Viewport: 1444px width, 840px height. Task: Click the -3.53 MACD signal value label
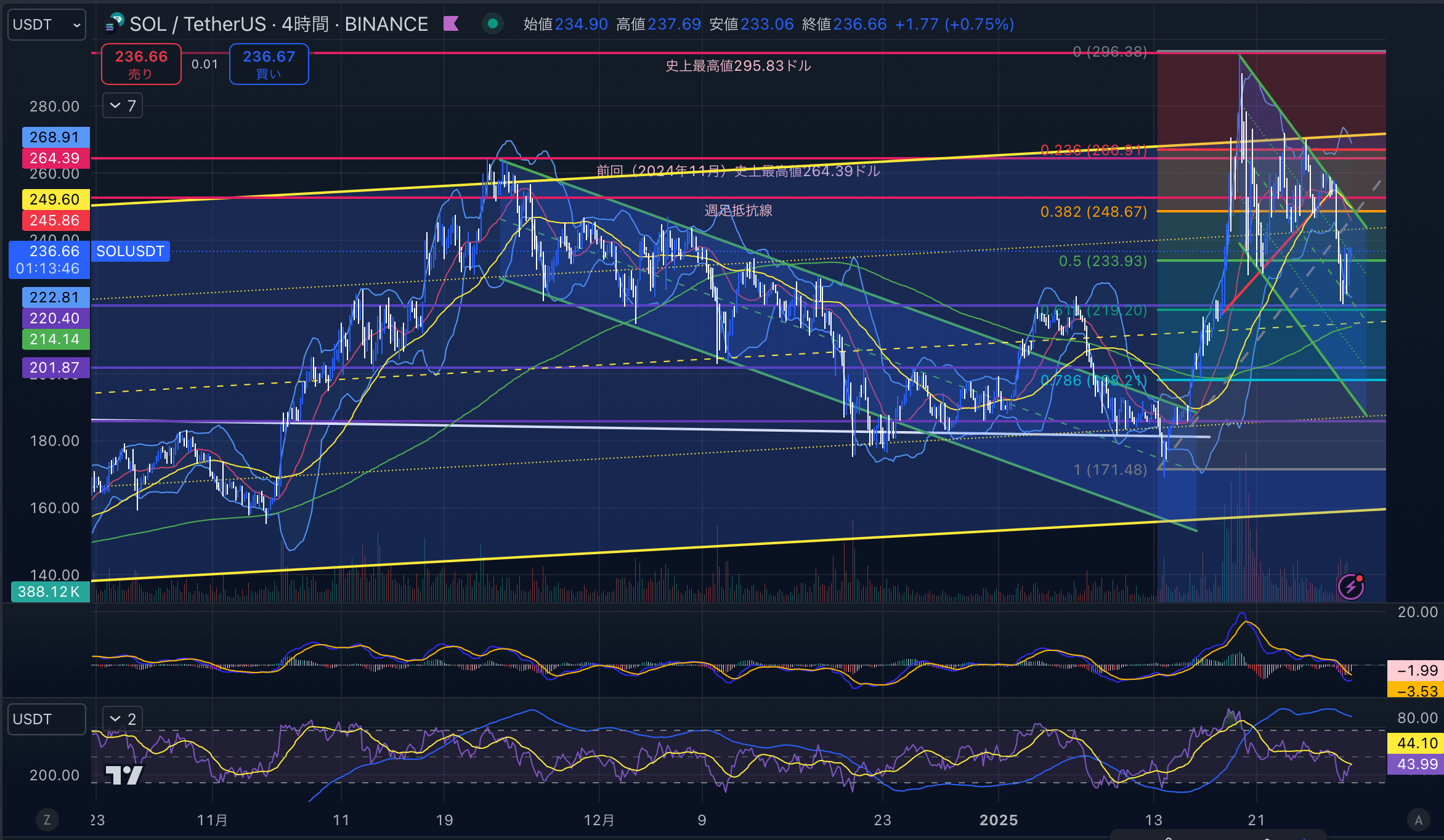tap(1416, 690)
